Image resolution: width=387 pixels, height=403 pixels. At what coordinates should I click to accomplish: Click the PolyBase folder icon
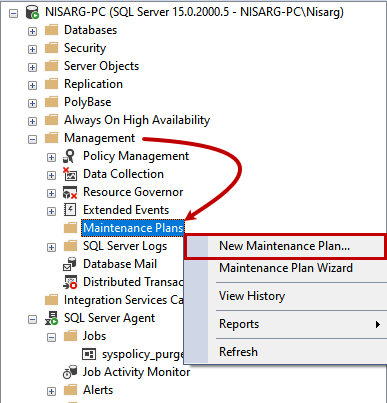[x=51, y=102]
